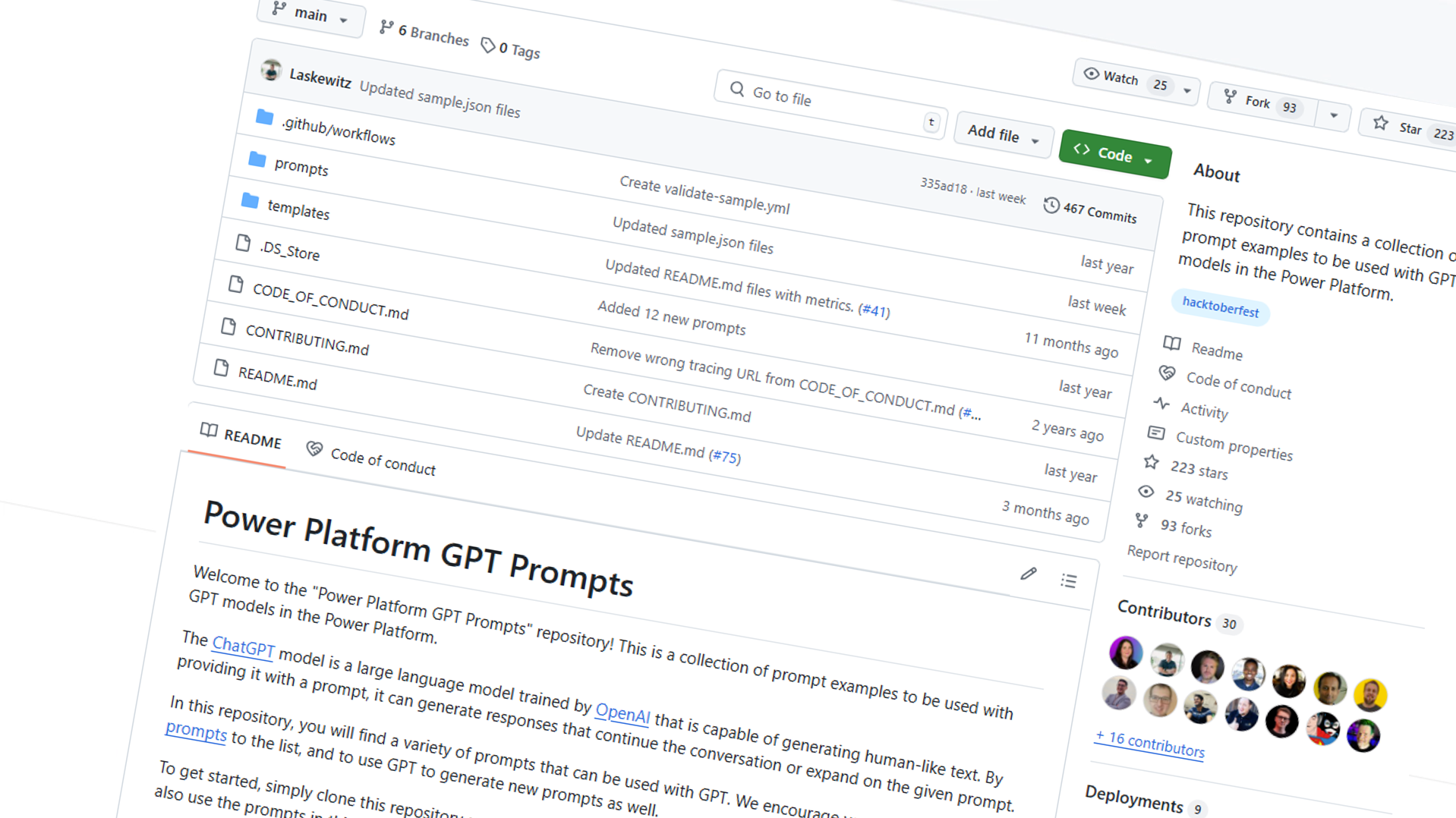
Task: Click the pencil icon to edit README
Action: tap(1029, 574)
